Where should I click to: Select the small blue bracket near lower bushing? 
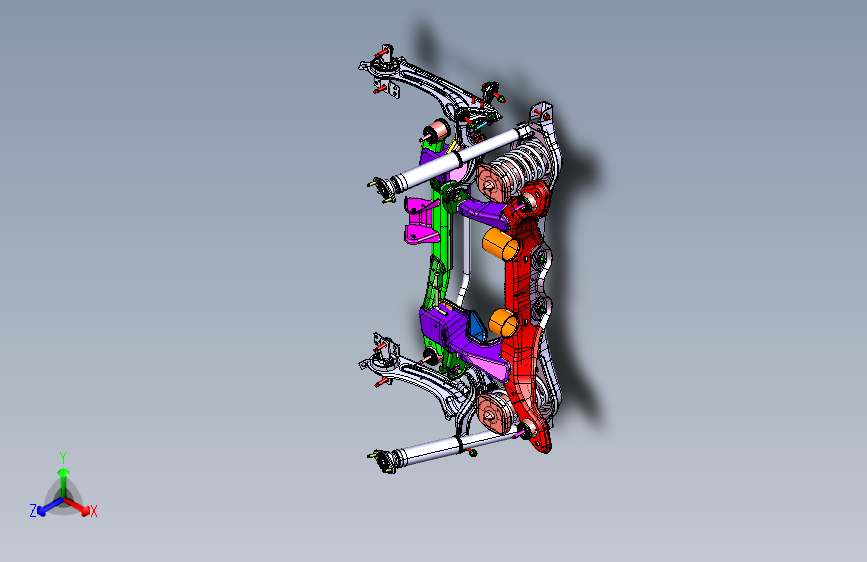pos(478,327)
